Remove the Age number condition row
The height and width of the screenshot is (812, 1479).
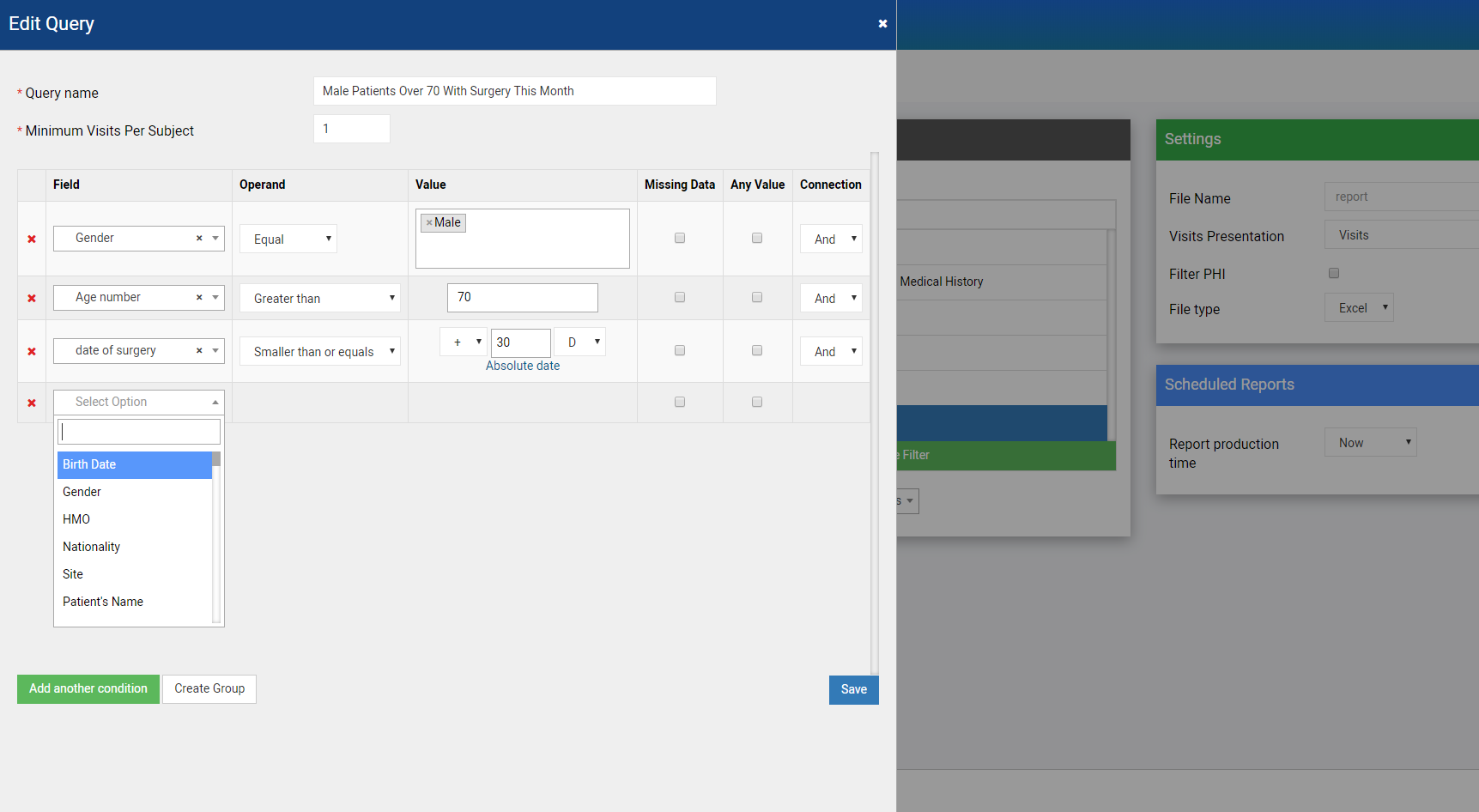[x=32, y=299]
